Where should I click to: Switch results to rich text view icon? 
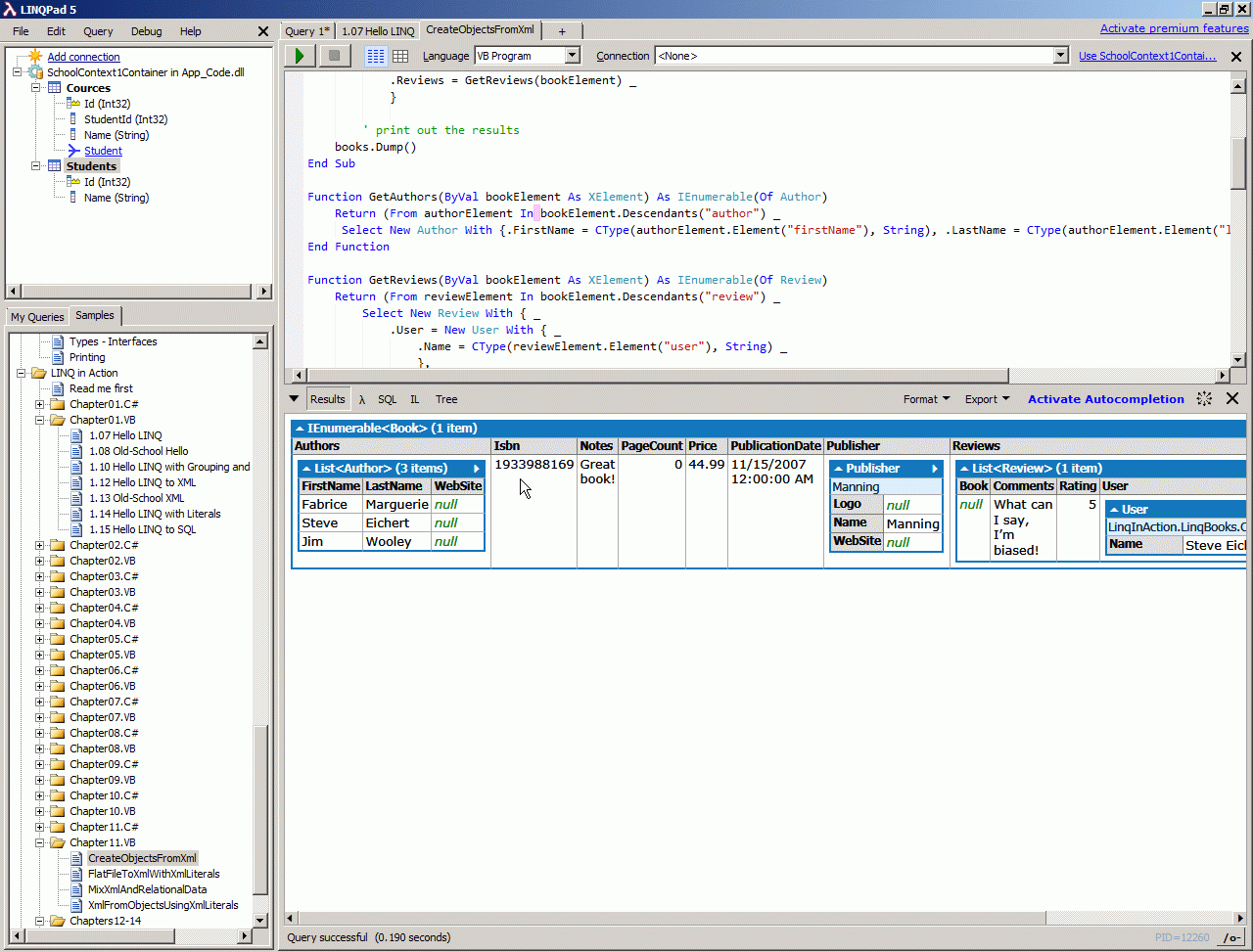(376, 56)
